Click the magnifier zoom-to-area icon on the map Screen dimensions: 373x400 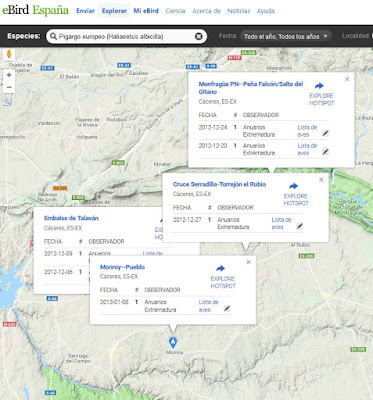[8, 101]
